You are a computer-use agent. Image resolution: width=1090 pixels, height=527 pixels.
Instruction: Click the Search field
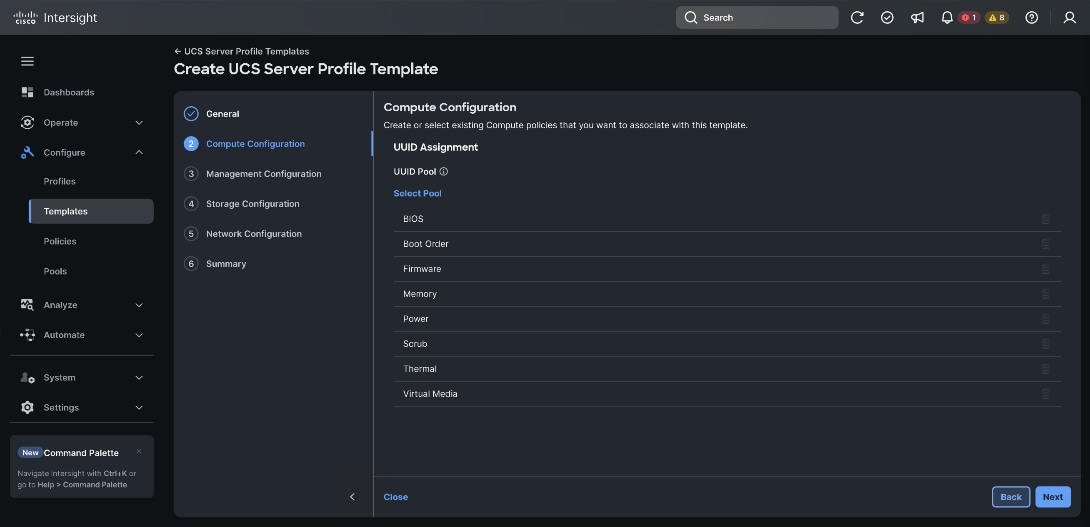757,17
